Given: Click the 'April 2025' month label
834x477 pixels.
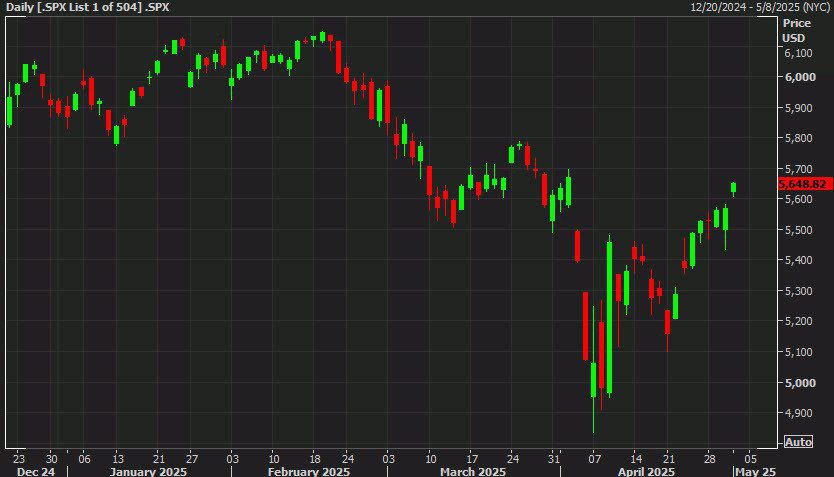Looking at the screenshot, I should [x=646, y=472].
